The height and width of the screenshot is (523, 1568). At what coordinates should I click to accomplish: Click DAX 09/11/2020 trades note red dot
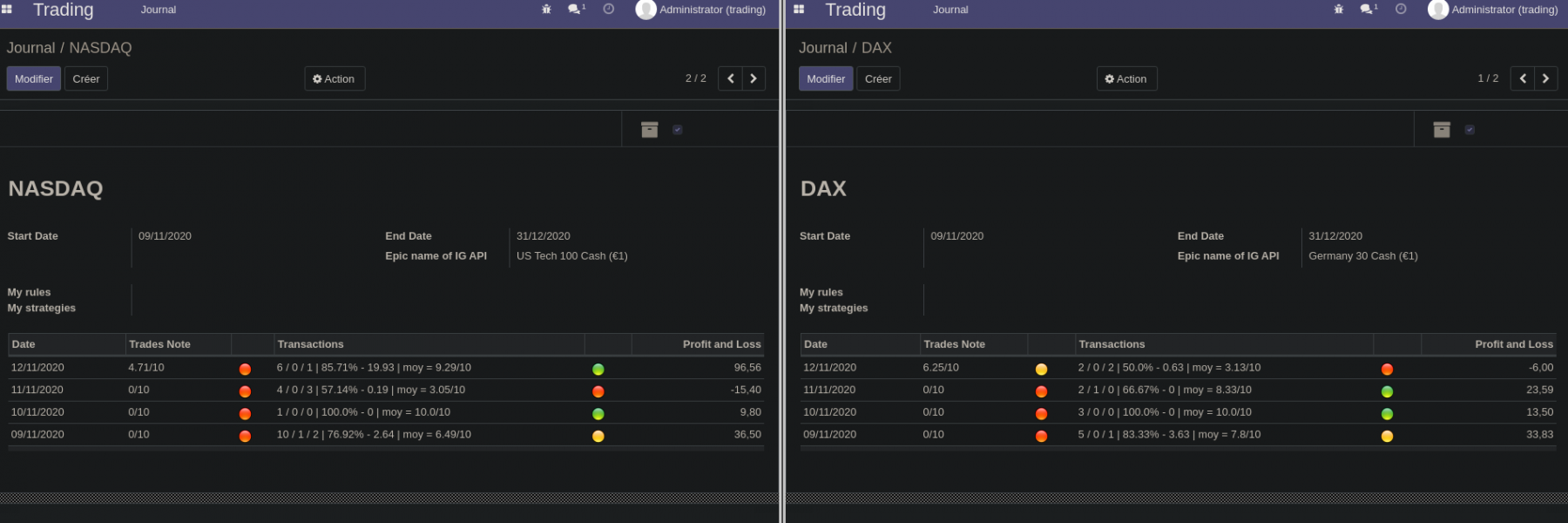point(1041,436)
